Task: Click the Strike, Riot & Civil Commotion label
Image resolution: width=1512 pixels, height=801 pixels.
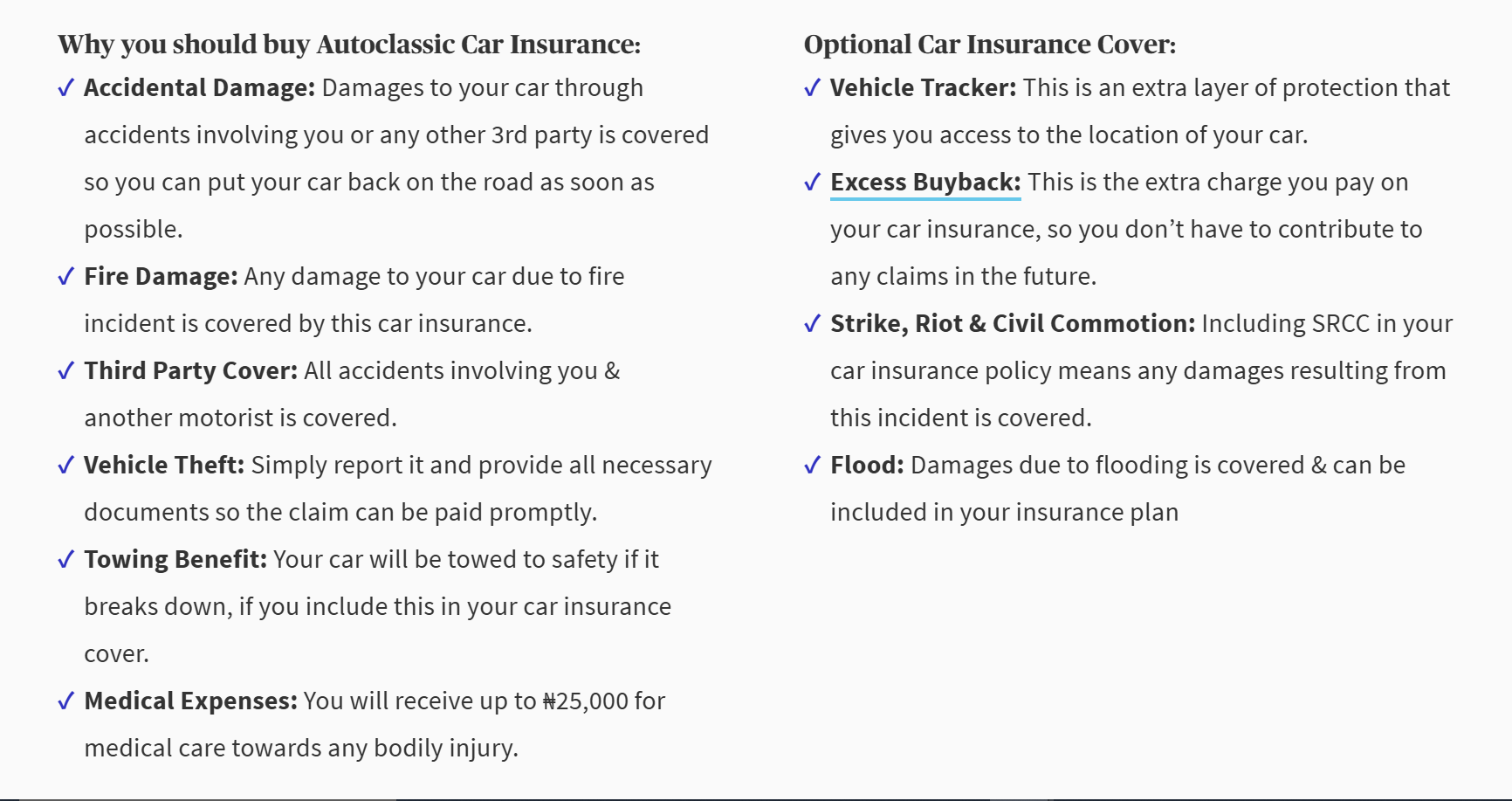Action: click(x=1013, y=324)
